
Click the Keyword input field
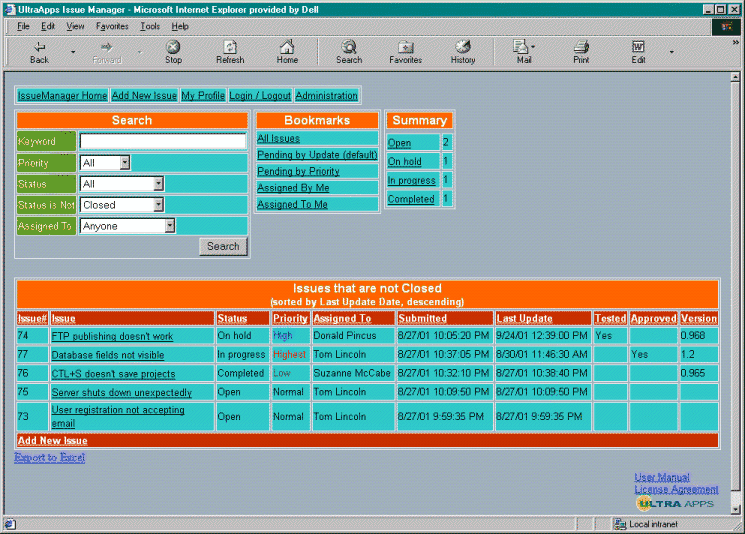coord(162,142)
